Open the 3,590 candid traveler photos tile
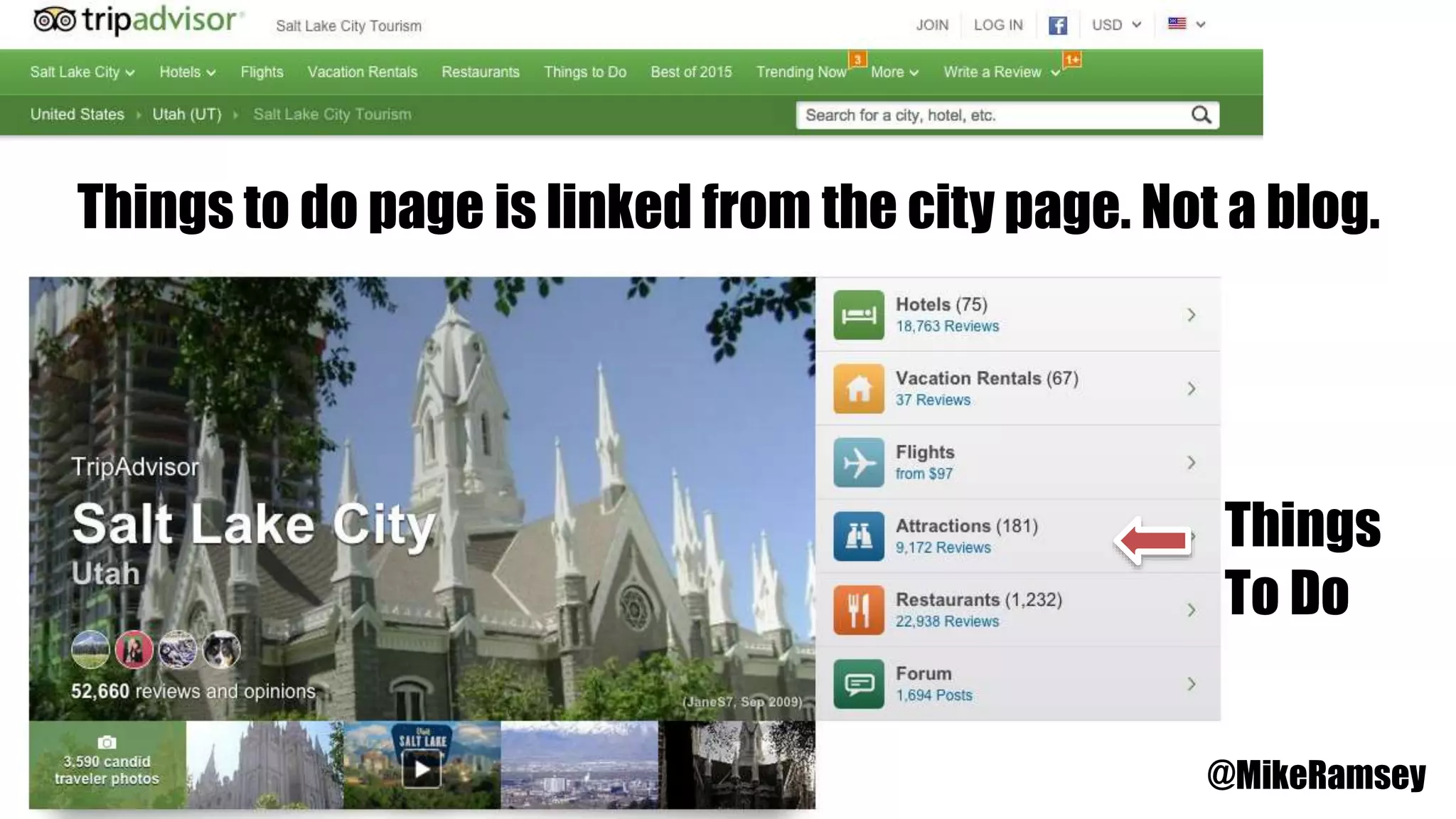The height and width of the screenshot is (819, 1456). pos(107,765)
